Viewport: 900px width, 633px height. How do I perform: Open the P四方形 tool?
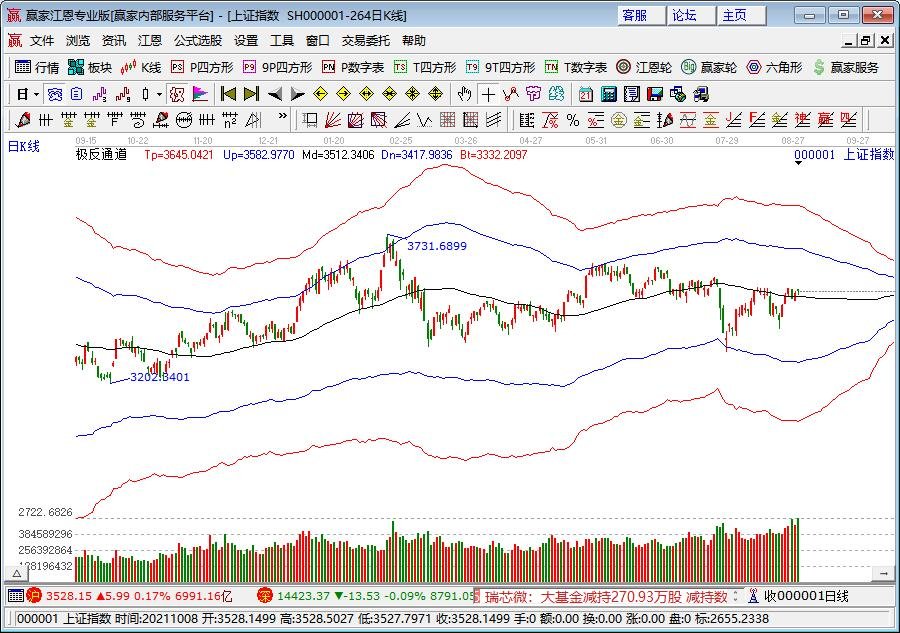(202, 67)
